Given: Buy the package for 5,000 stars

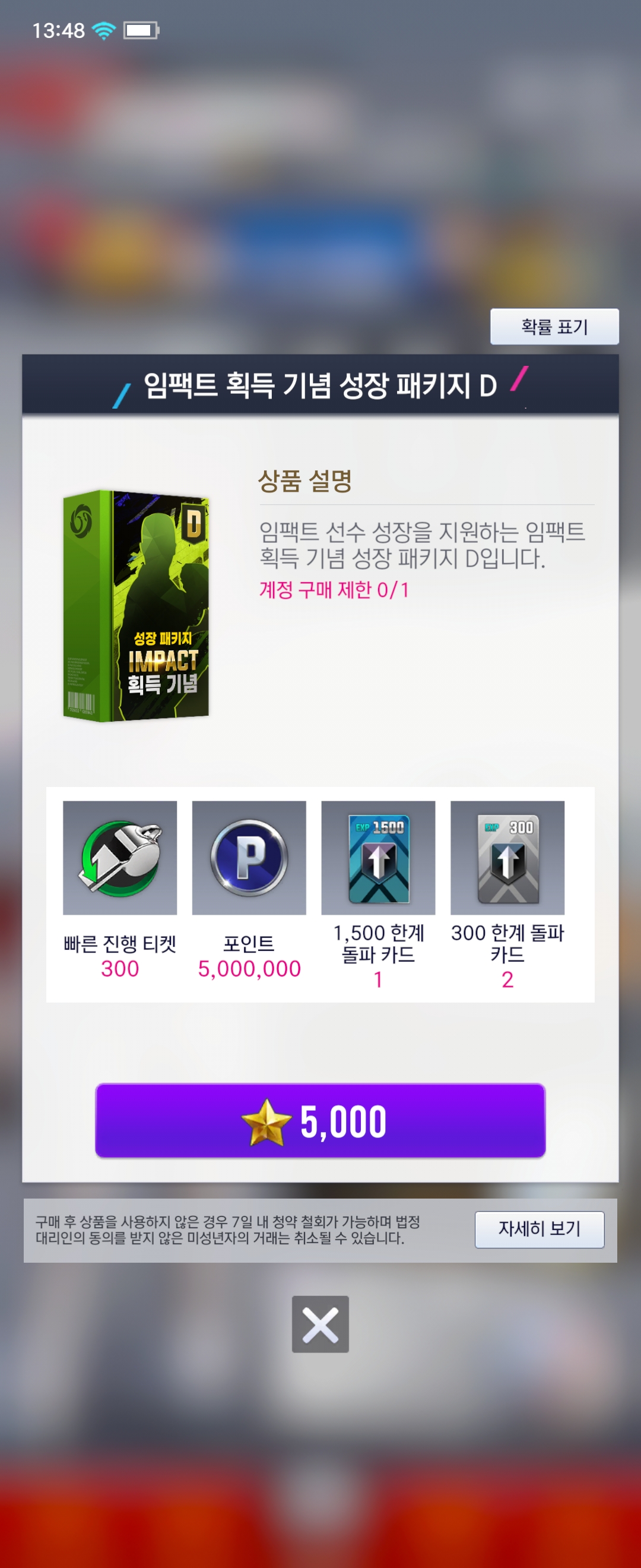Looking at the screenshot, I should click(x=320, y=1121).
